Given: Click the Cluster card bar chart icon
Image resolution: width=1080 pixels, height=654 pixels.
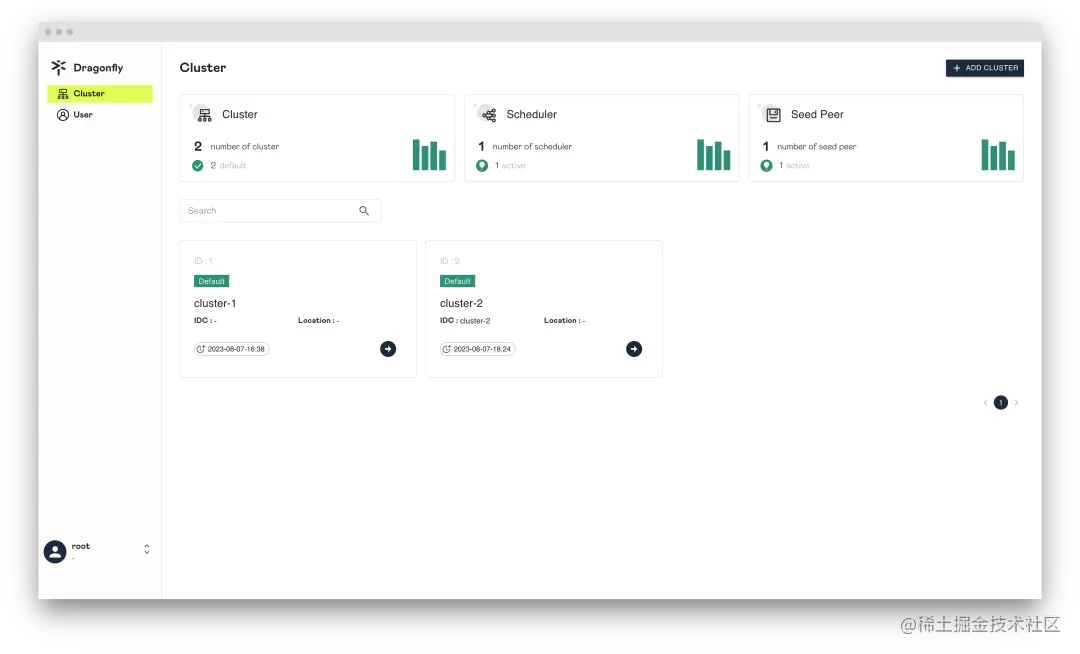Looking at the screenshot, I should (429, 155).
